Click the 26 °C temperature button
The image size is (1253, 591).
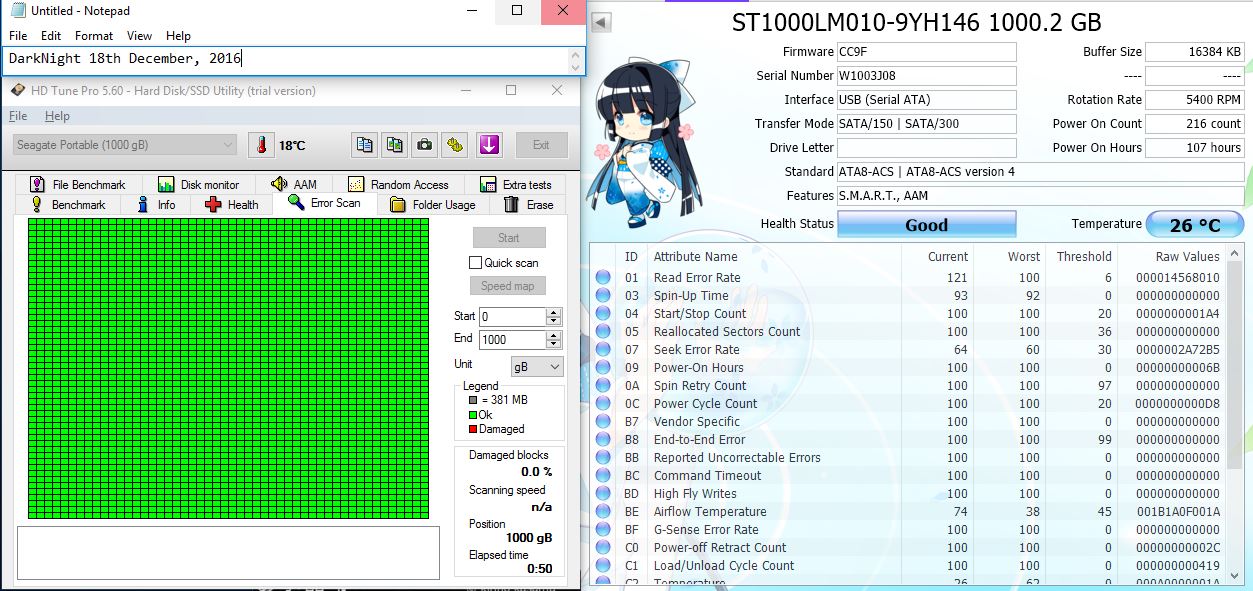(1195, 225)
